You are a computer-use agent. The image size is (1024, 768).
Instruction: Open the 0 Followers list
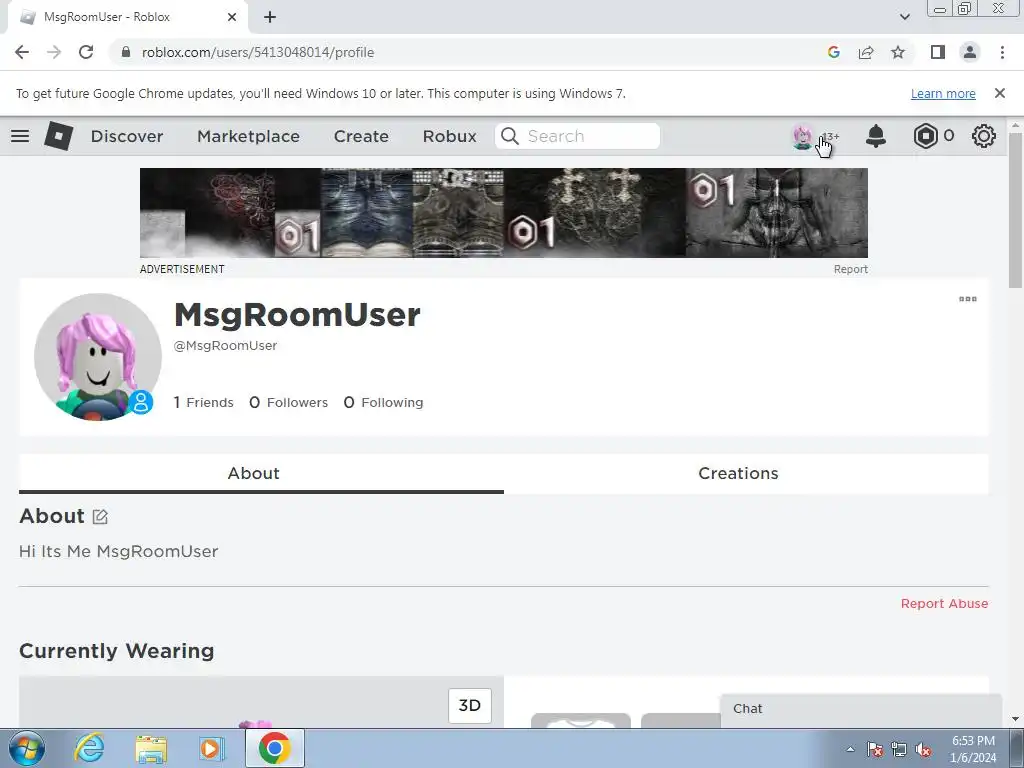(289, 402)
